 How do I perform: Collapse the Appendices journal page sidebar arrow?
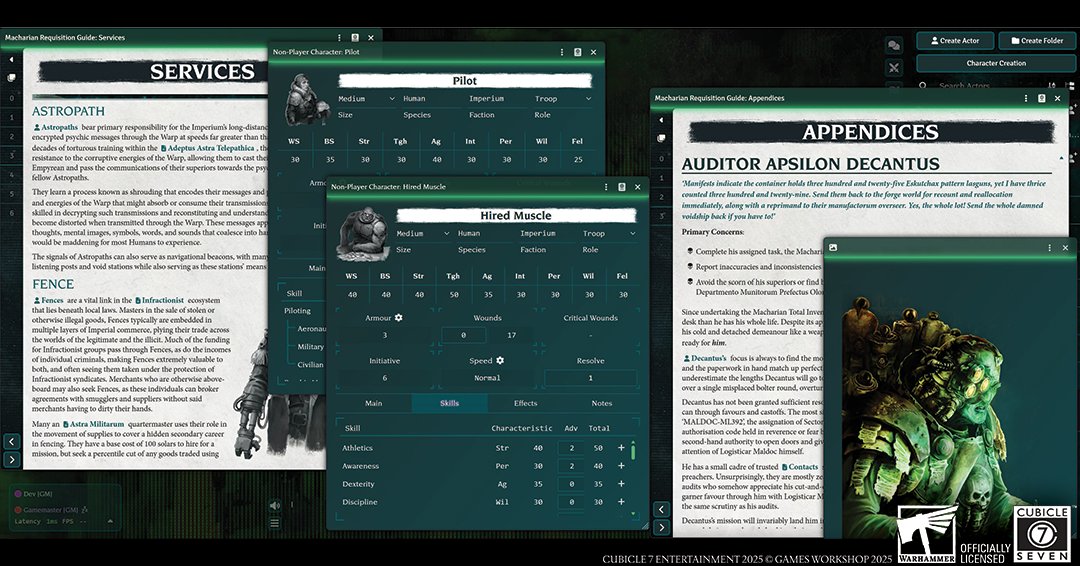661,120
